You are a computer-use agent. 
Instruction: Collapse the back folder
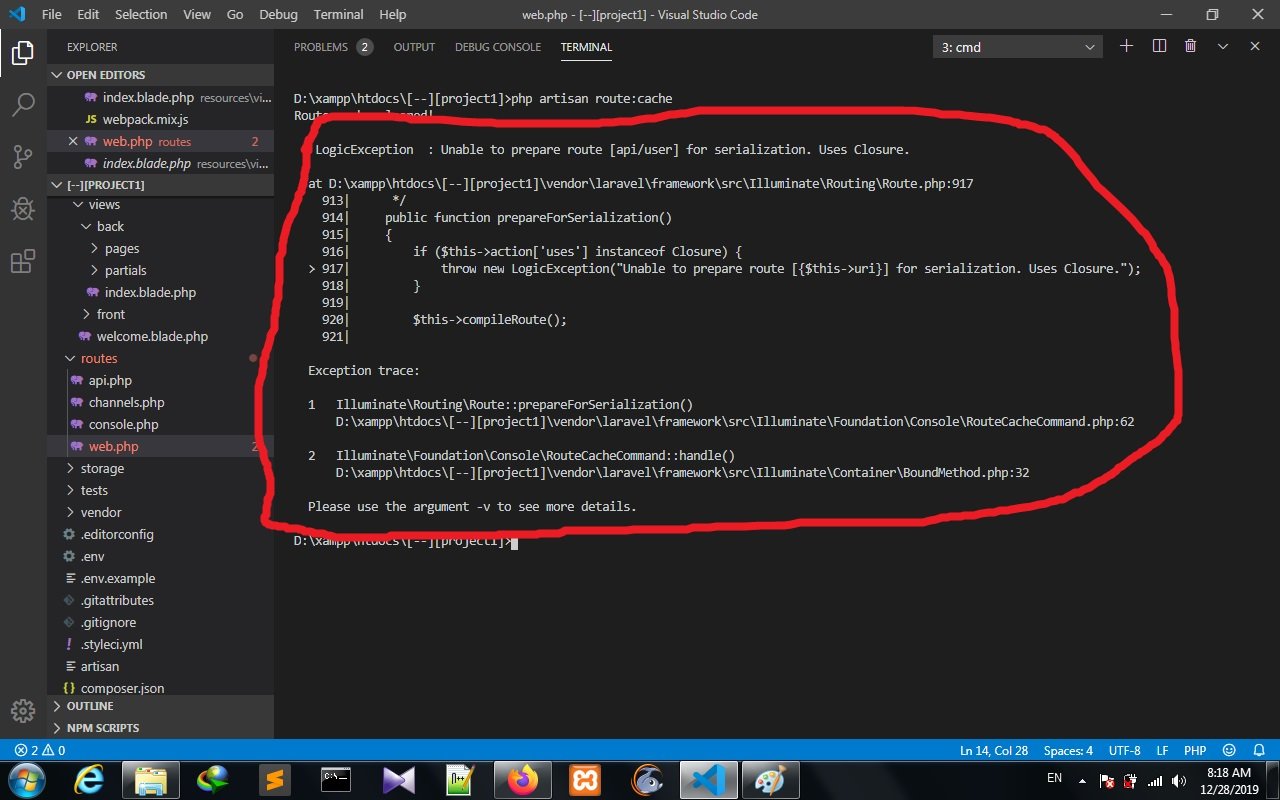coord(160,226)
